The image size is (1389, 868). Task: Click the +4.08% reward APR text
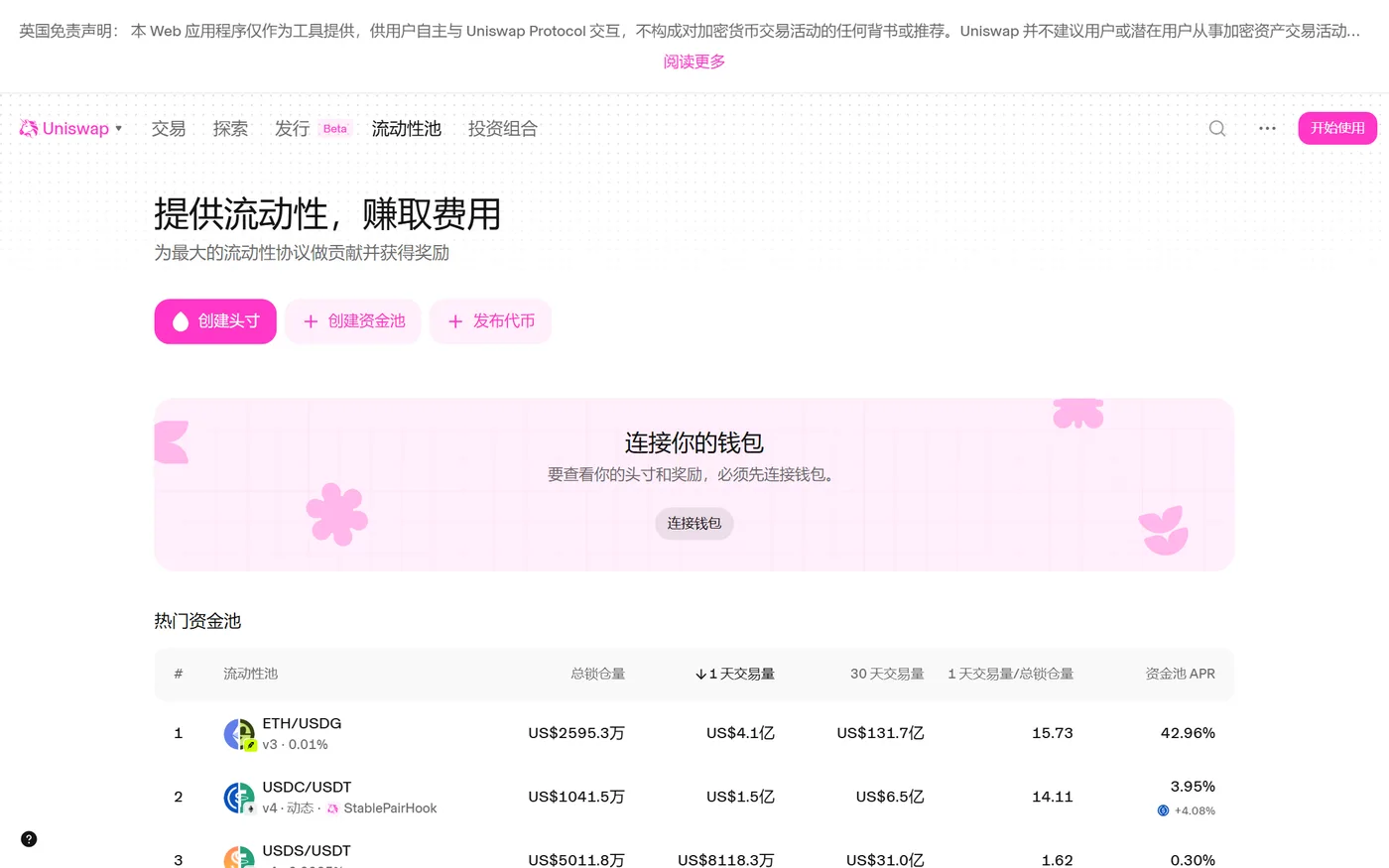(1195, 810)
